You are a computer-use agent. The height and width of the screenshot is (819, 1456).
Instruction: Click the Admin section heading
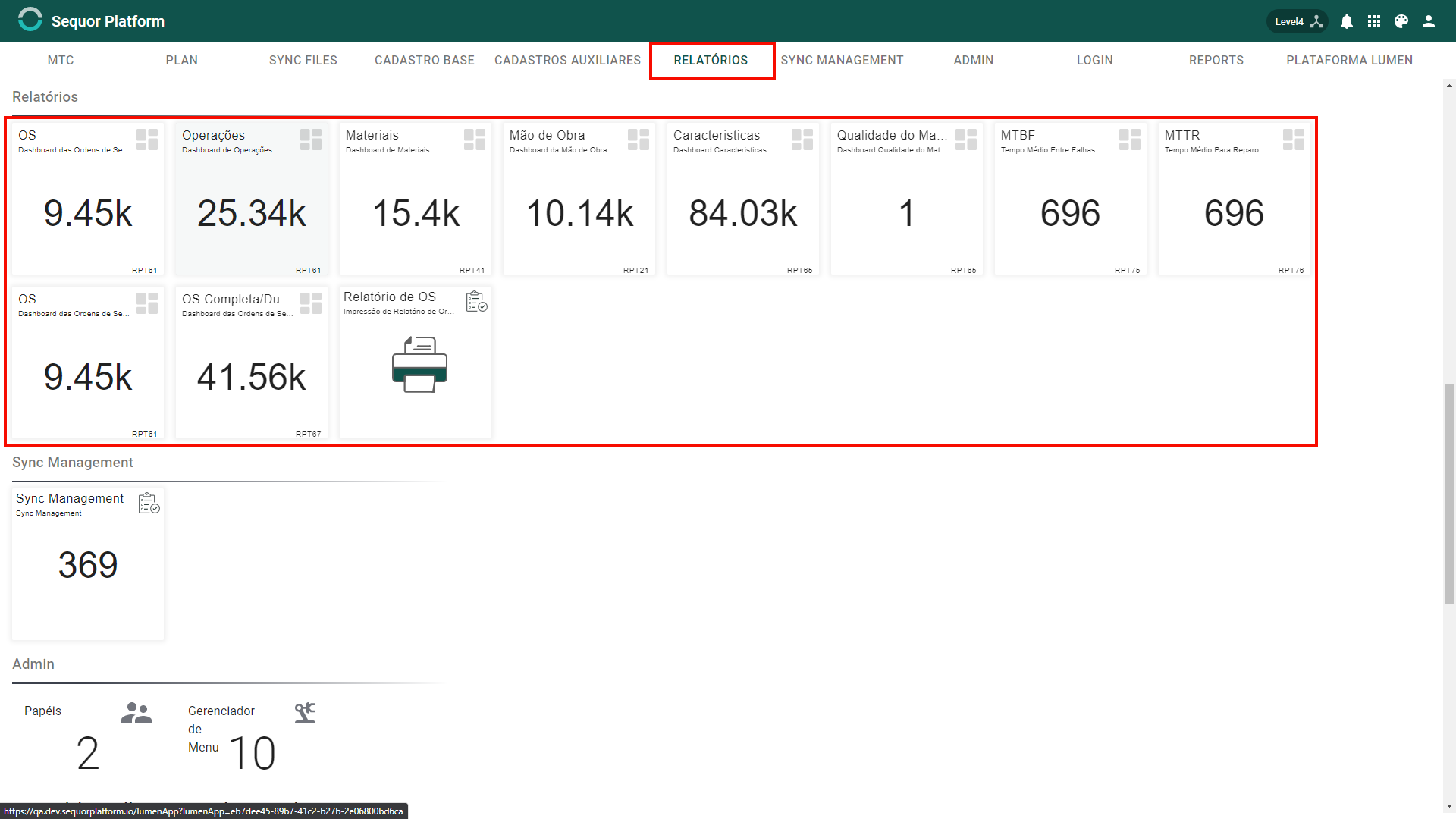[x=33, y=664]
